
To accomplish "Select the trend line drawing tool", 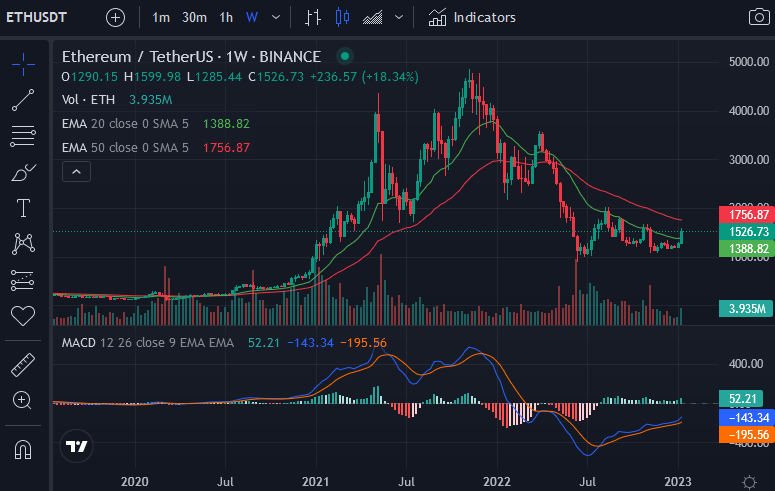I will tap(23, 100).
